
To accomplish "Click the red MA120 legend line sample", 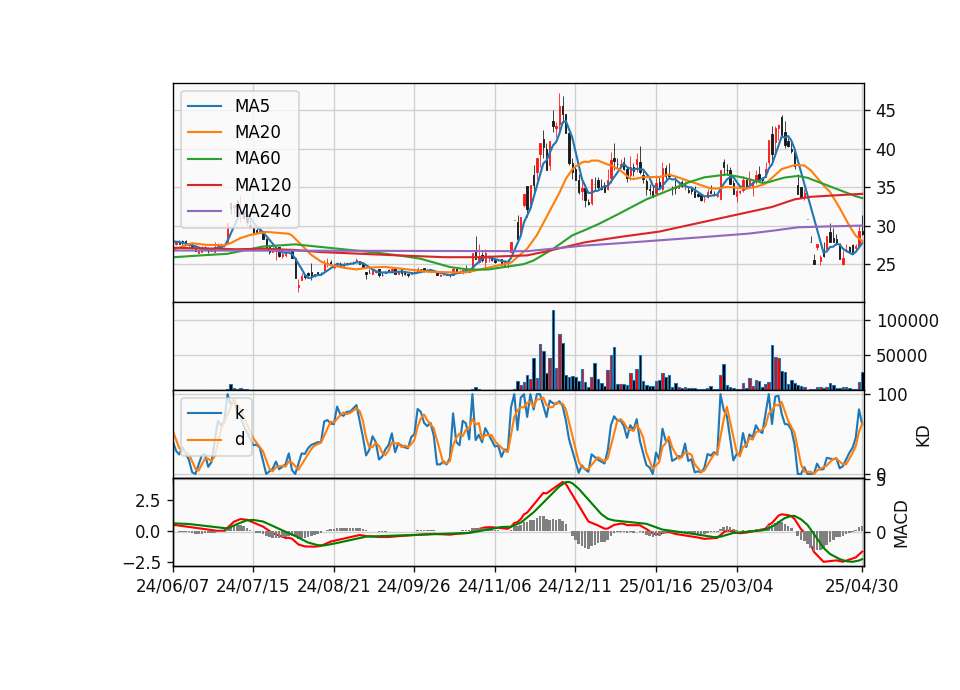I will tap(204, 185).
